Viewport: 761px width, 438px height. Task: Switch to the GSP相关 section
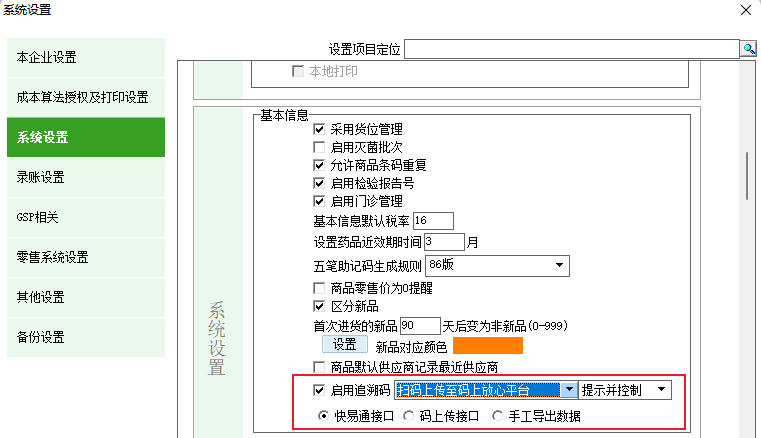pyautogui.click(x=84, y=217)
